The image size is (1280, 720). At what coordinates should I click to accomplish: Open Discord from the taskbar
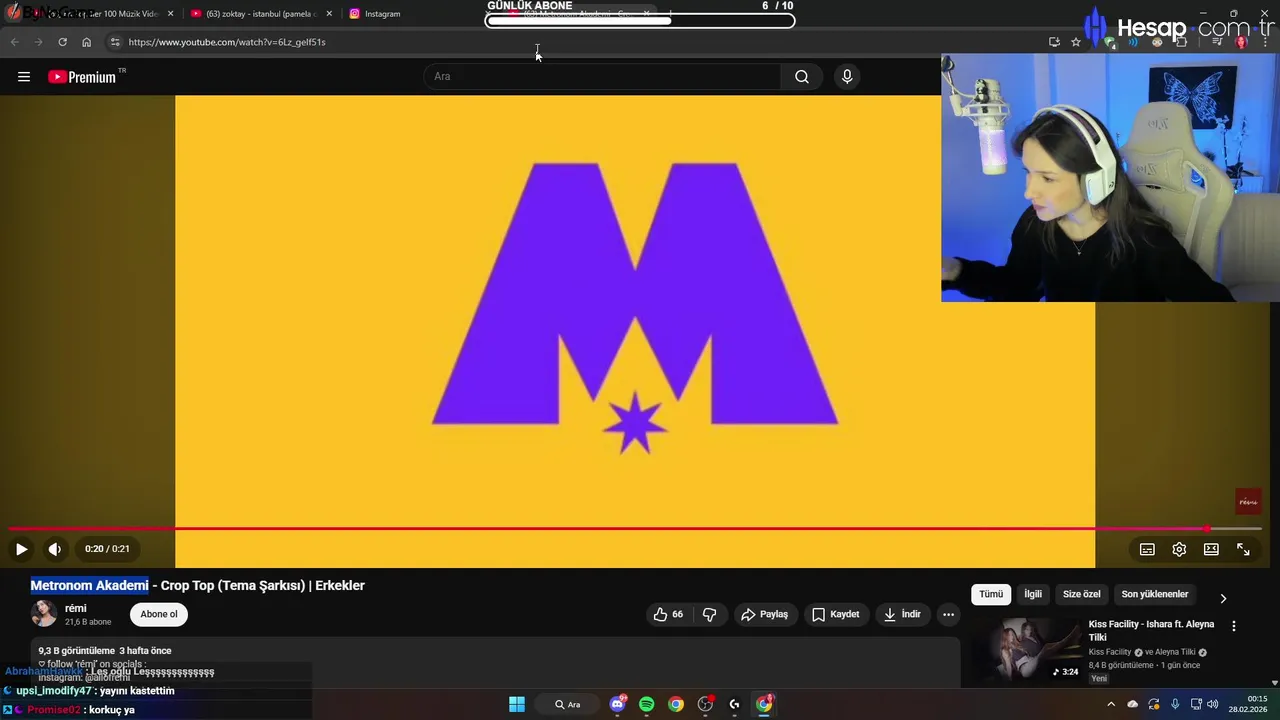pos(618,704)
